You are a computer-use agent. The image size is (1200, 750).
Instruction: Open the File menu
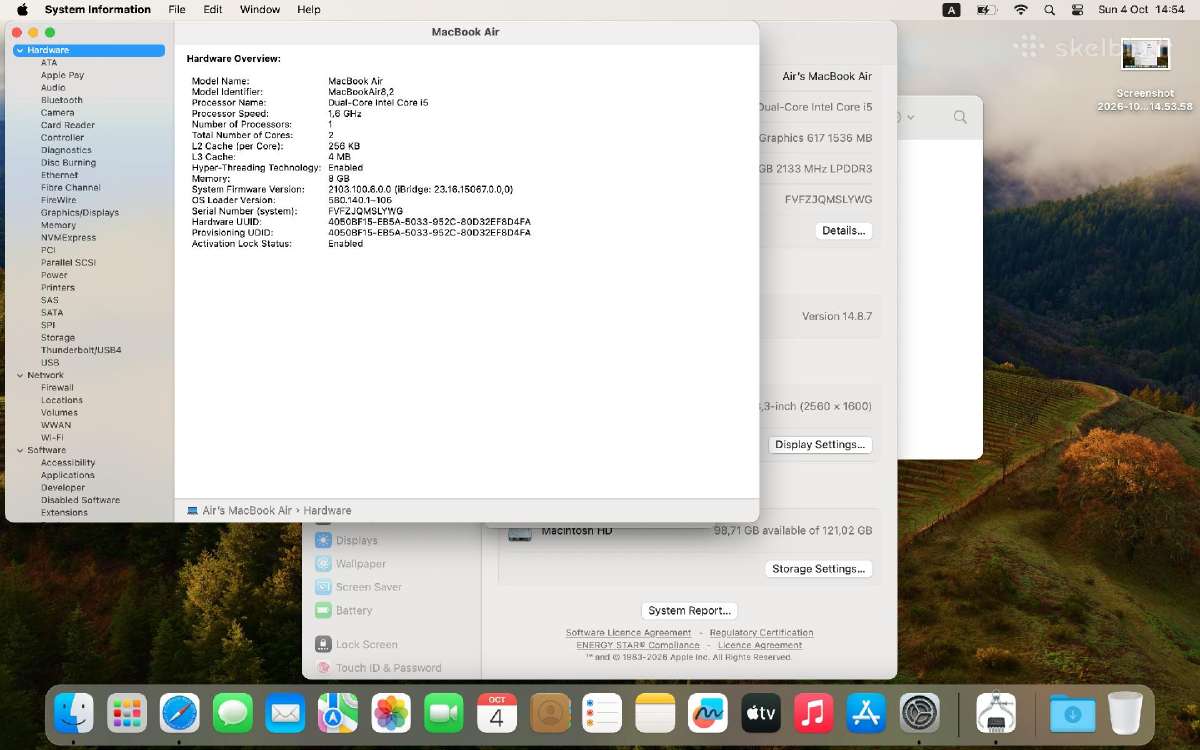(177, 9)
